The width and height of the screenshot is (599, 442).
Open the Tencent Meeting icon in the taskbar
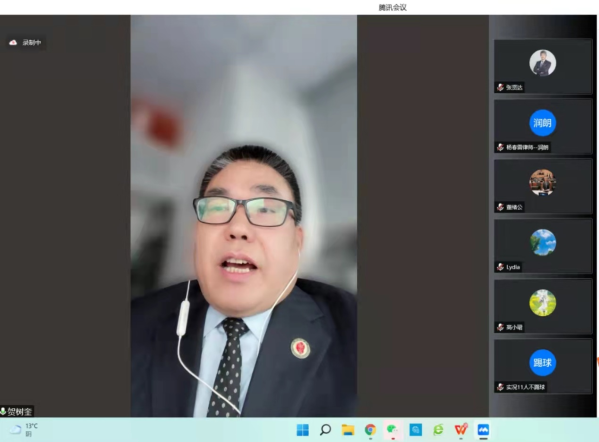pos(483,430)
